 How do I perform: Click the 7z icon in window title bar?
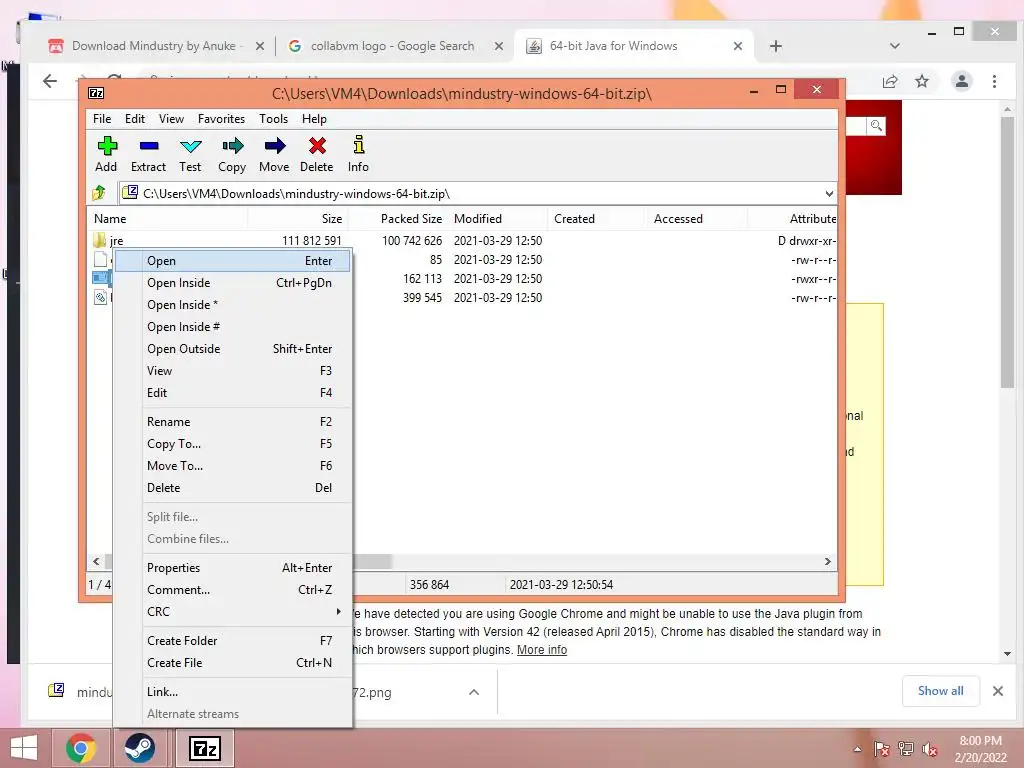(x=96, y=93)
